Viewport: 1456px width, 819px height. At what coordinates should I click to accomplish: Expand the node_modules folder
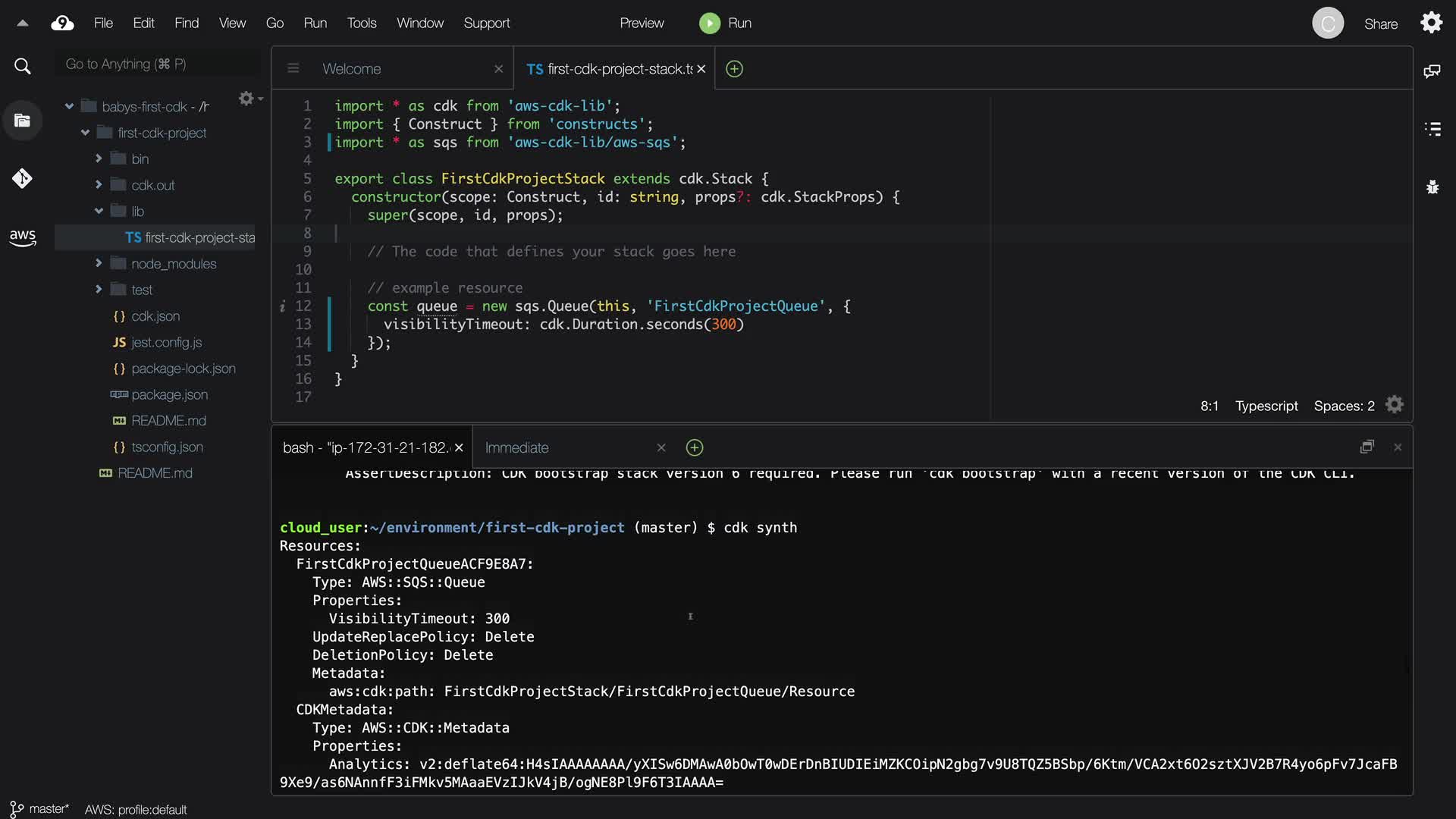tap(99, 263)
